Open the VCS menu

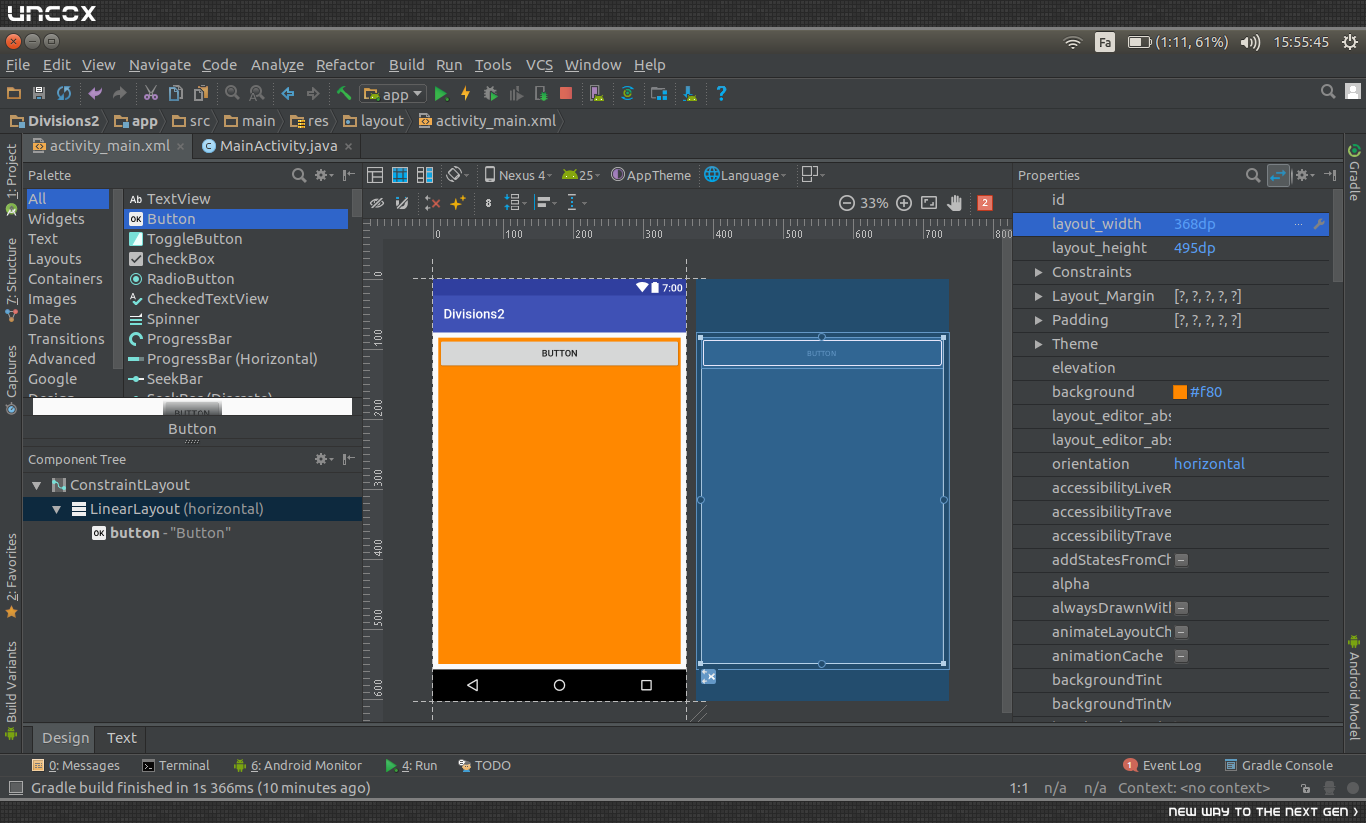tap(540, 65)
